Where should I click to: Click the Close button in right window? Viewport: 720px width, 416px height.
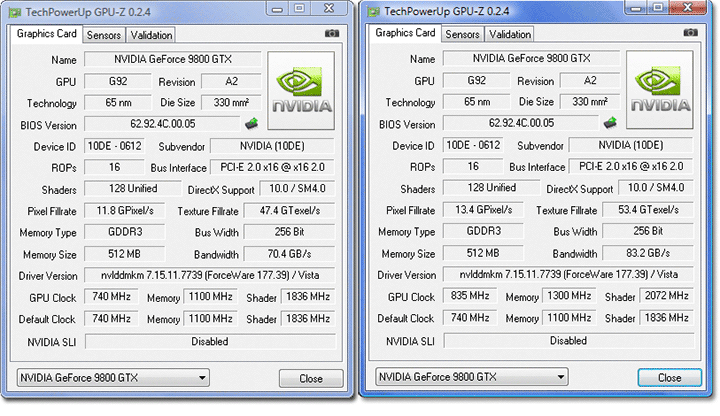click(669, 378)
